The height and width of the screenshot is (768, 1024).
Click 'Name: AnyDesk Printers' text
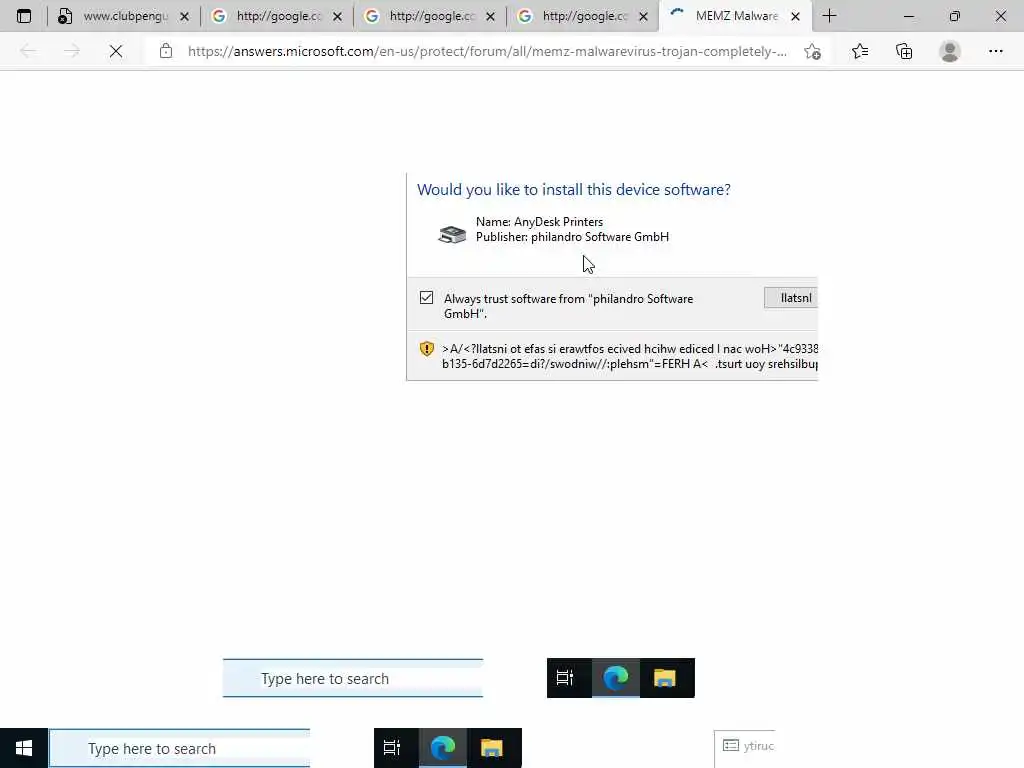[x=539, y=221]
